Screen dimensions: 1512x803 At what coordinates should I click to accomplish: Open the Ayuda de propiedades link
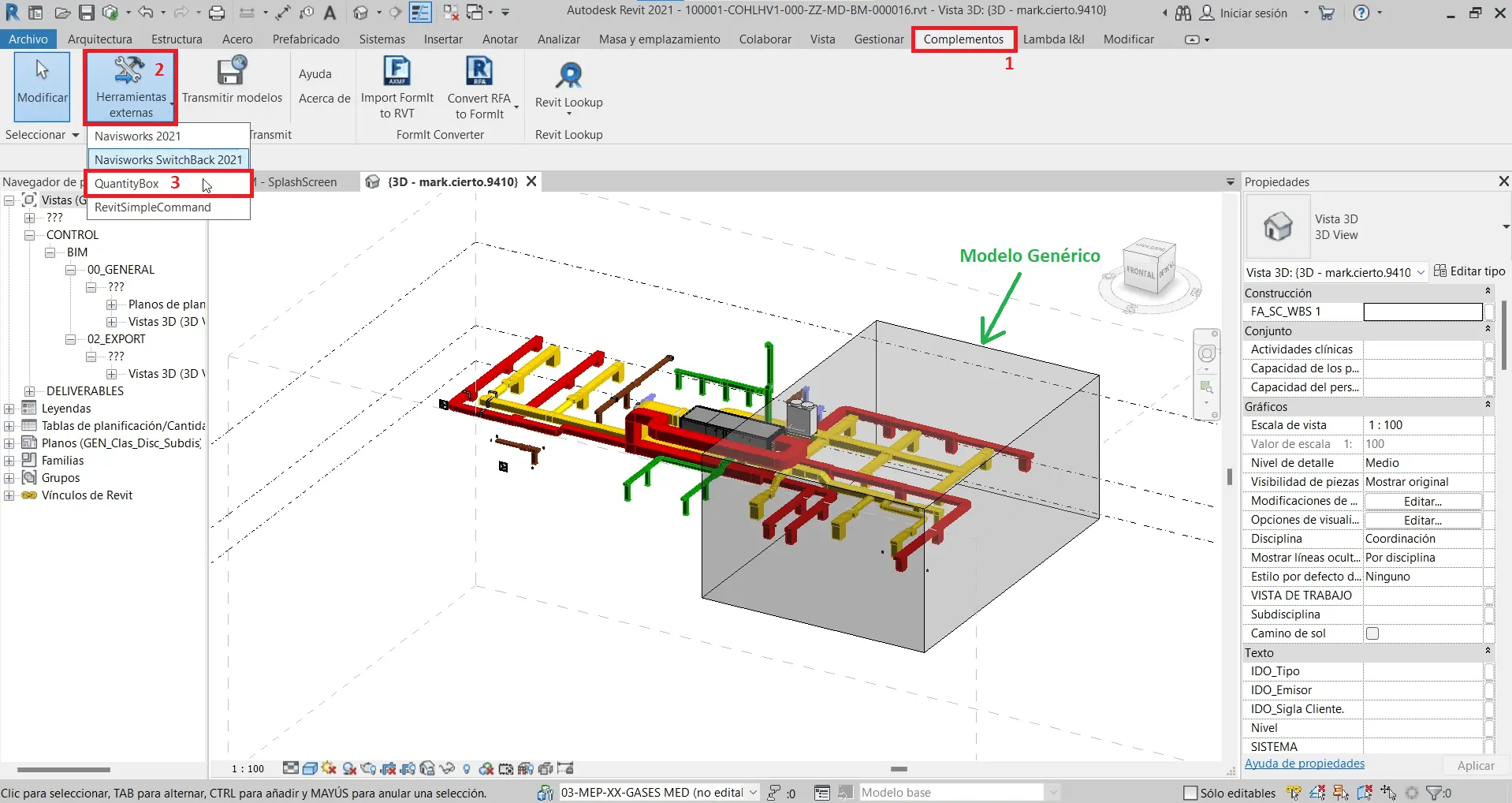coord(1305,764)
